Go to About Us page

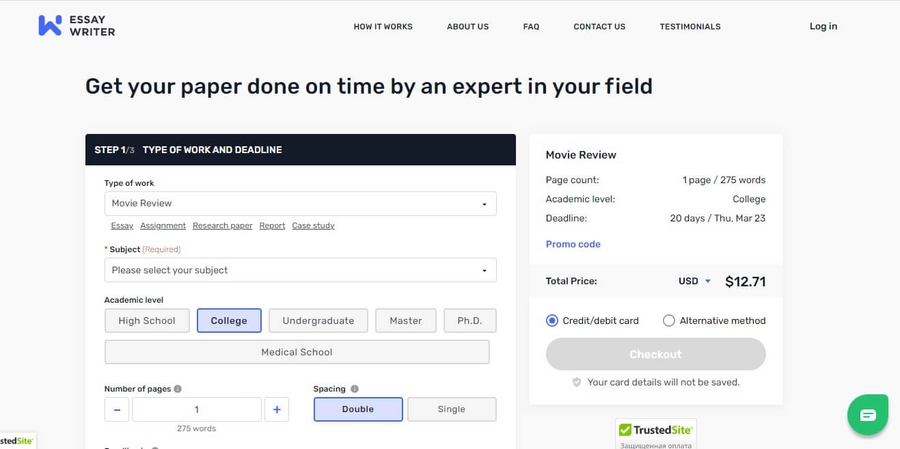[468, 26]
